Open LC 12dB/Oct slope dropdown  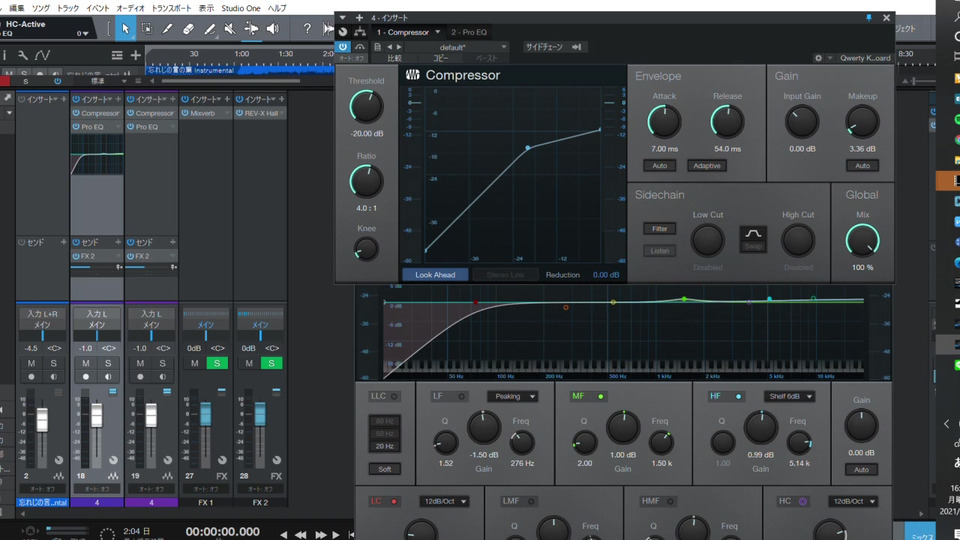[444, 501]
